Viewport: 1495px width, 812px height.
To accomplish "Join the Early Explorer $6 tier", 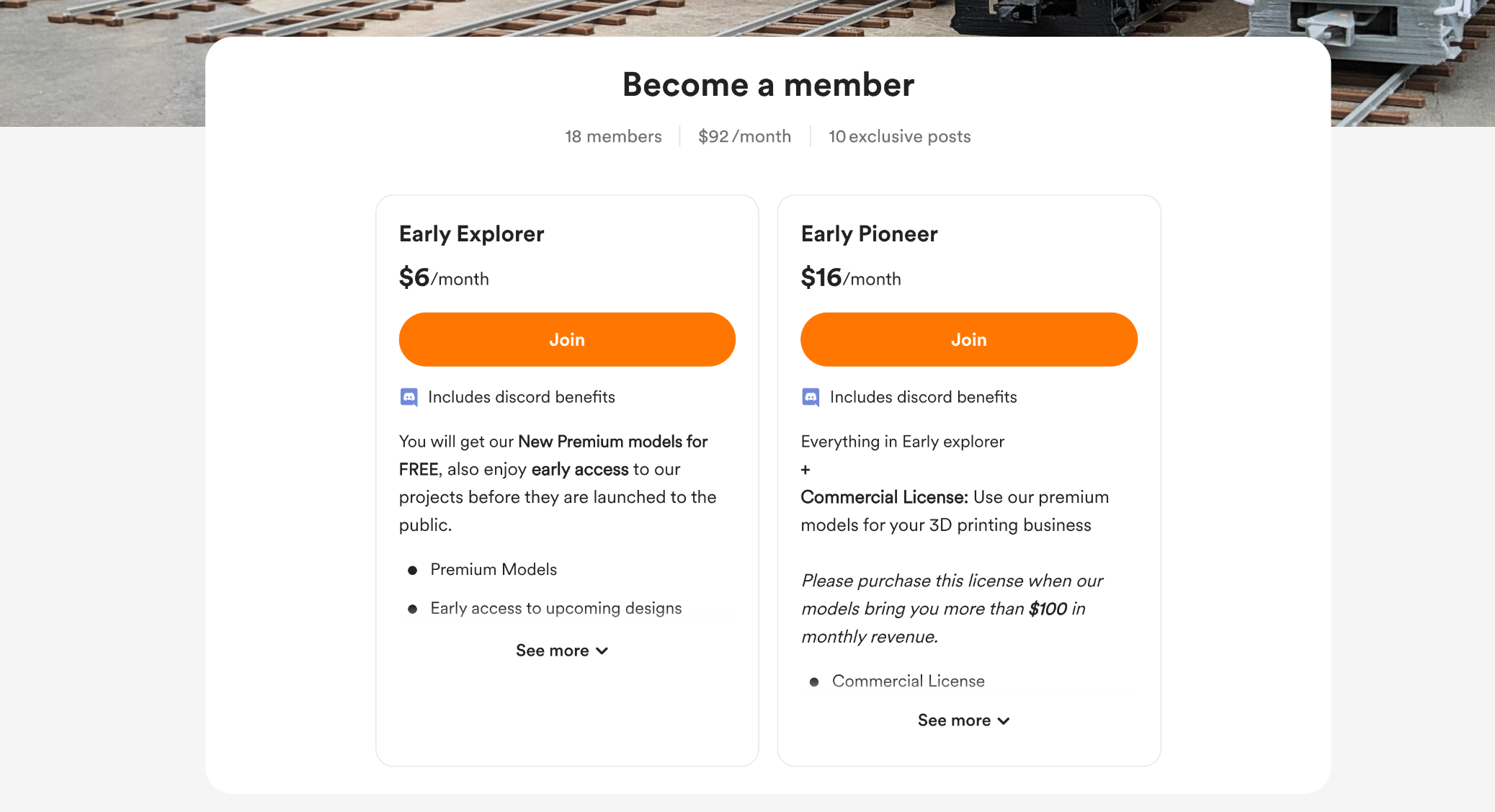I will (567, 339).
